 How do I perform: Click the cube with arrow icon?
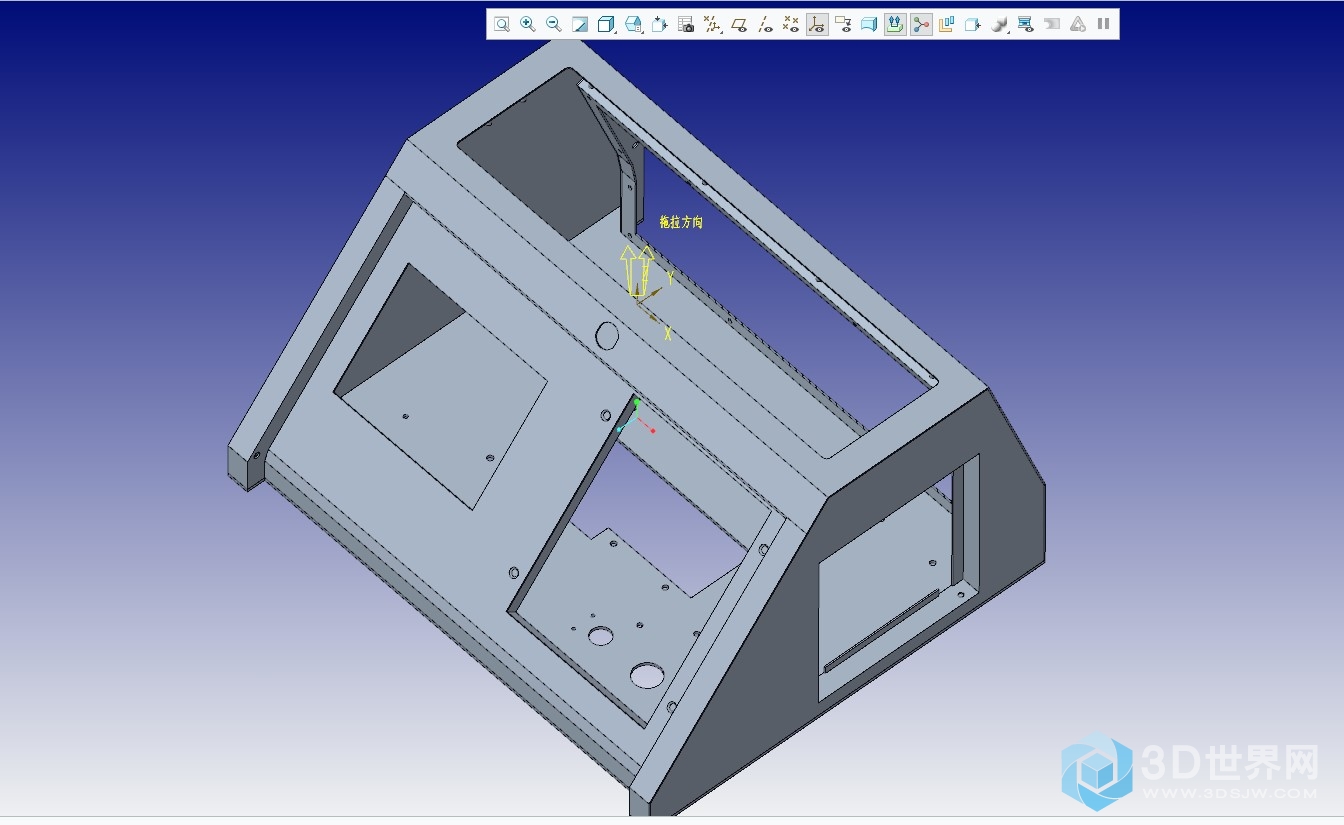pyautogui.click(x=973, y=24)
